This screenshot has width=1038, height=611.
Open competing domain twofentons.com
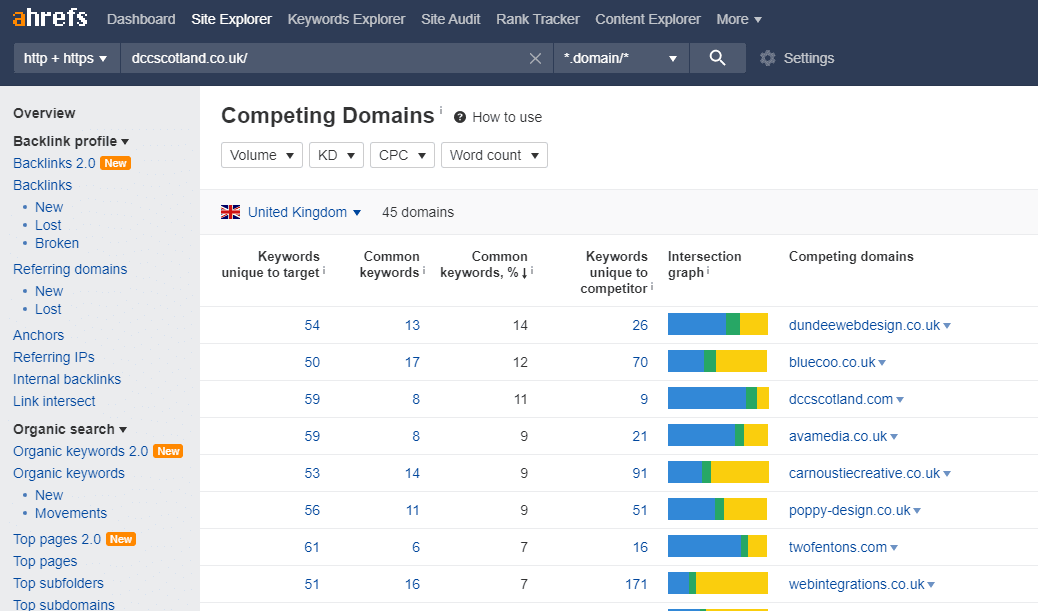coord(837,547)
